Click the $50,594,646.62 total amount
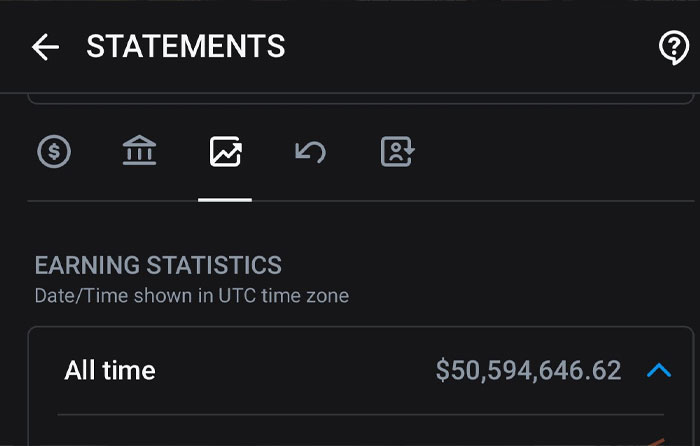700x446 pixels. (528, 371)
